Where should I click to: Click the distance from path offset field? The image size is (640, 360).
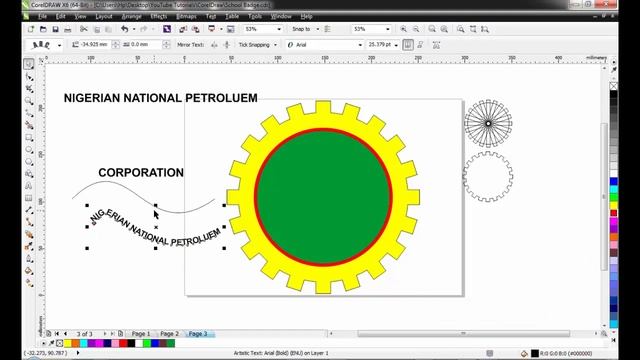(x=95, y=44)
